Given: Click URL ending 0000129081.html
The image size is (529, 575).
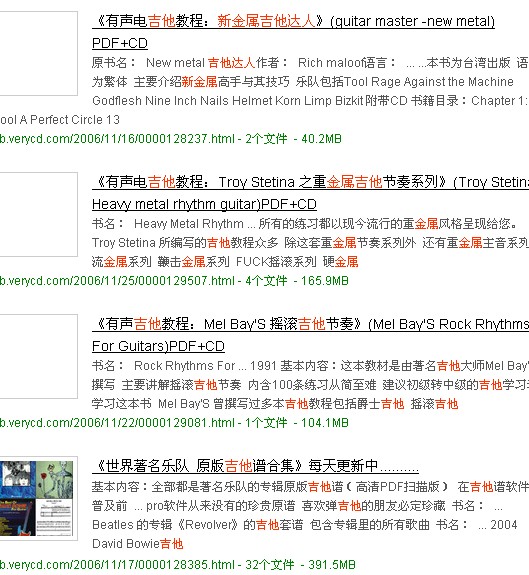Looking at the screenshot, I should 117,423.
